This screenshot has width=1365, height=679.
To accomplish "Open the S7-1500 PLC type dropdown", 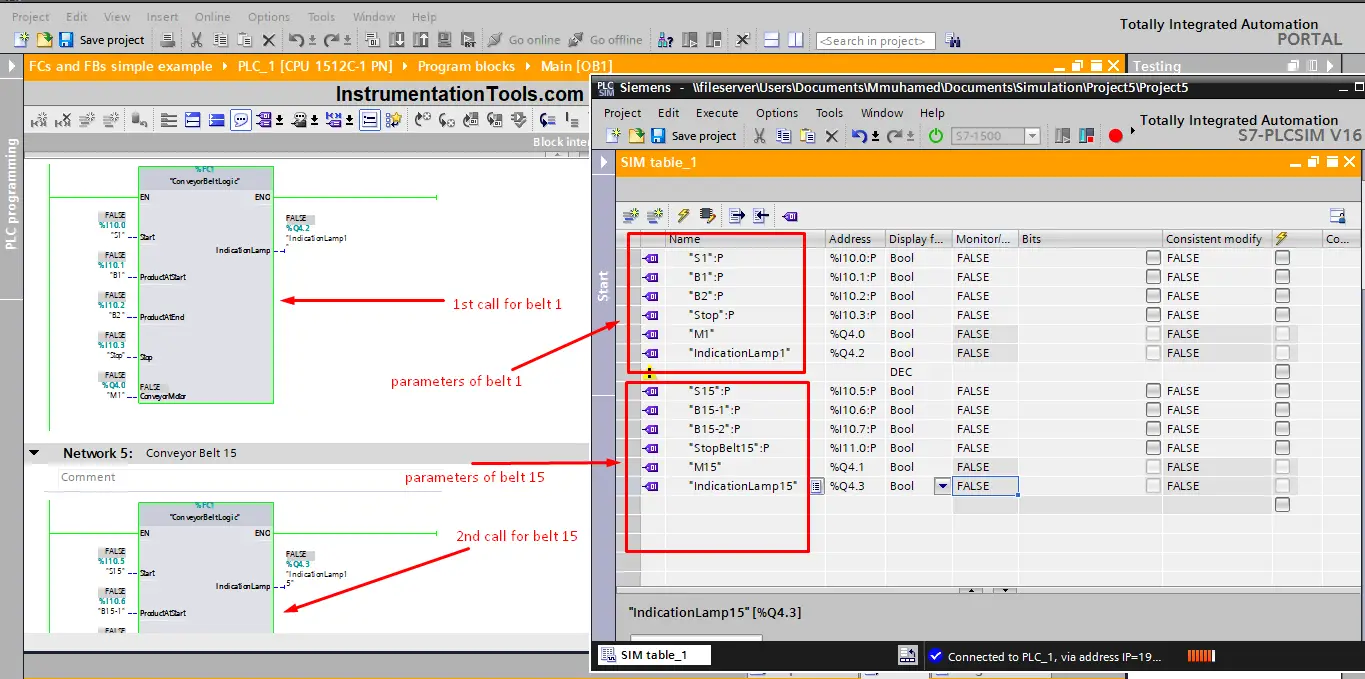I will pos(1032,136).
